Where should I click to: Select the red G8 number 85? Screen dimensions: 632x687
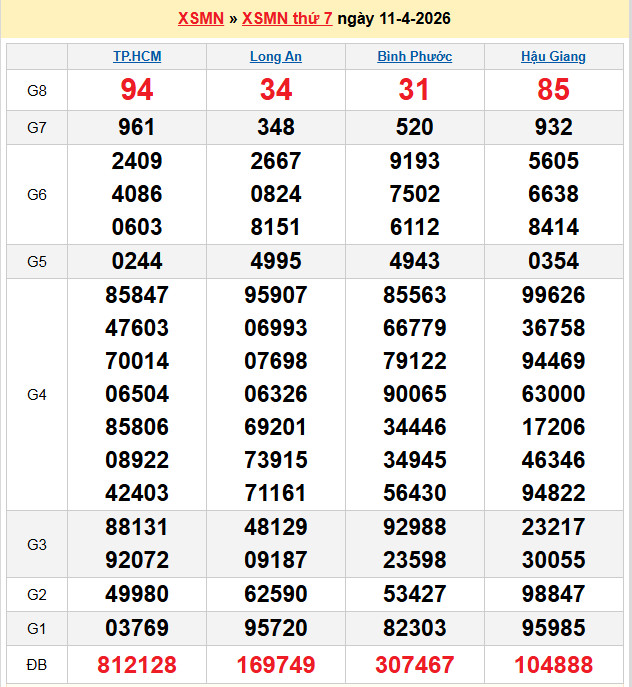(x=553, y=91)
